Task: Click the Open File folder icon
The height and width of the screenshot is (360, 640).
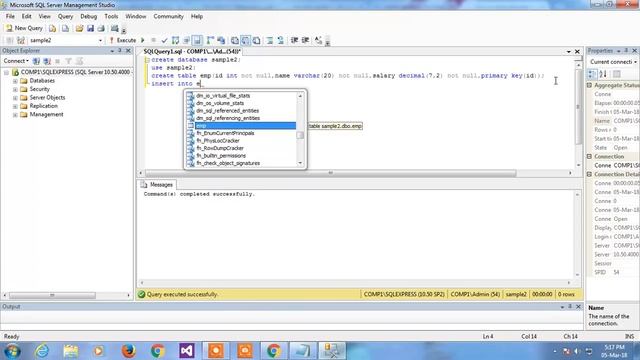Action: pyautogui.click(x=79, y=29)
